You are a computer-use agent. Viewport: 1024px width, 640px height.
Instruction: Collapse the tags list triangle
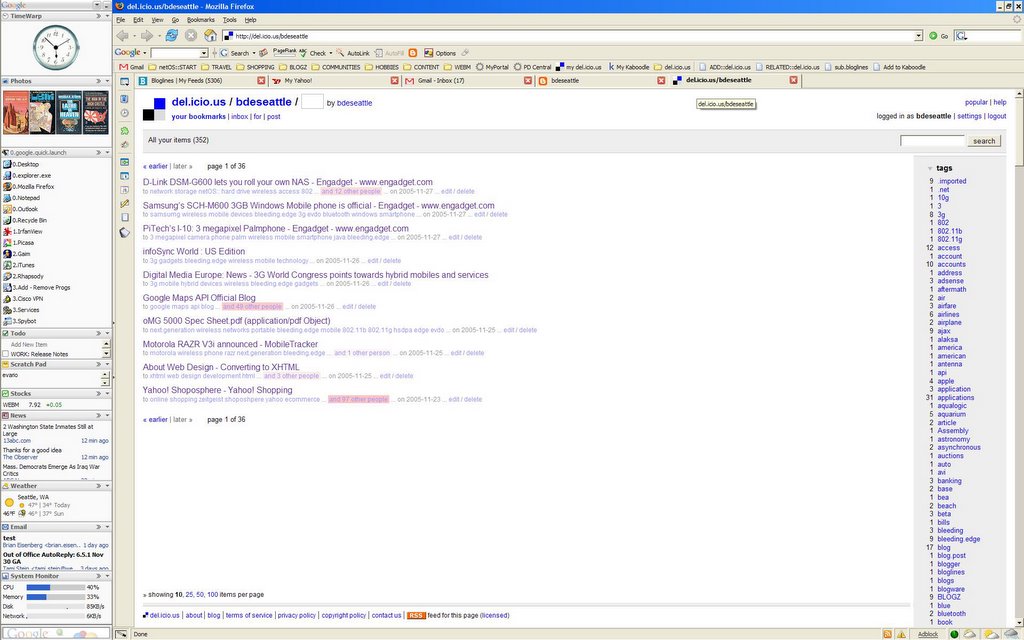(929, 168)
